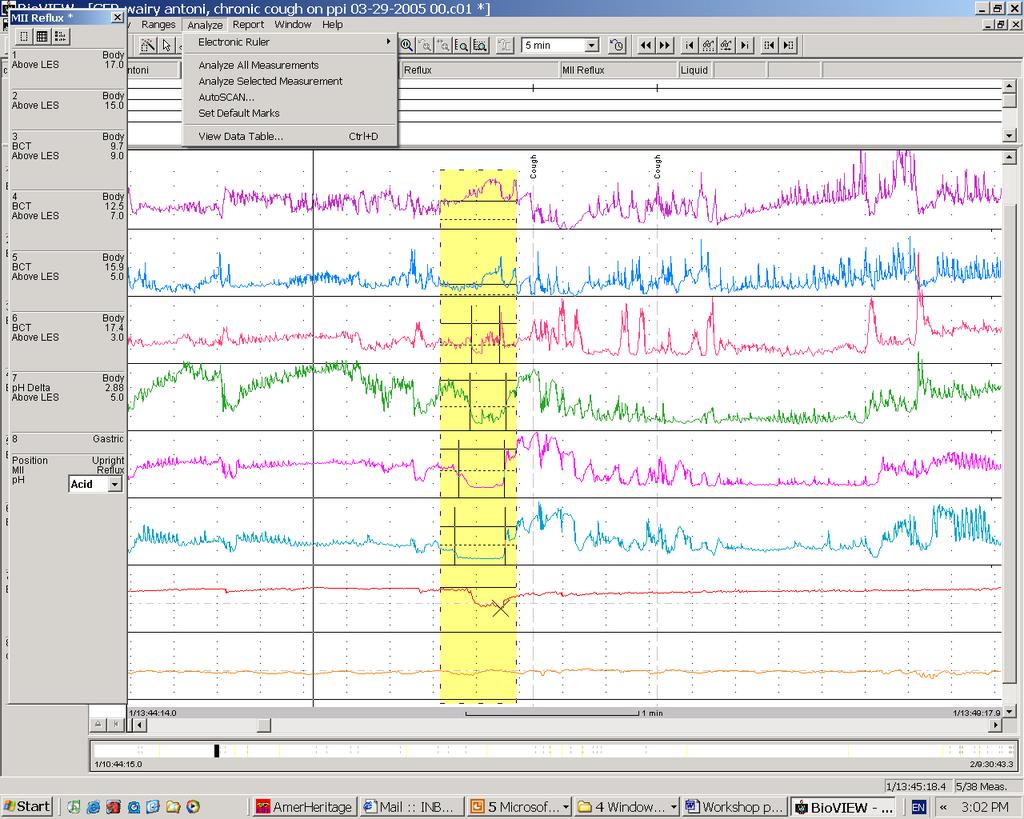1024x819 pixels.
Task: Click the greyed channel scale icon
Action: (x=505, y=45)
